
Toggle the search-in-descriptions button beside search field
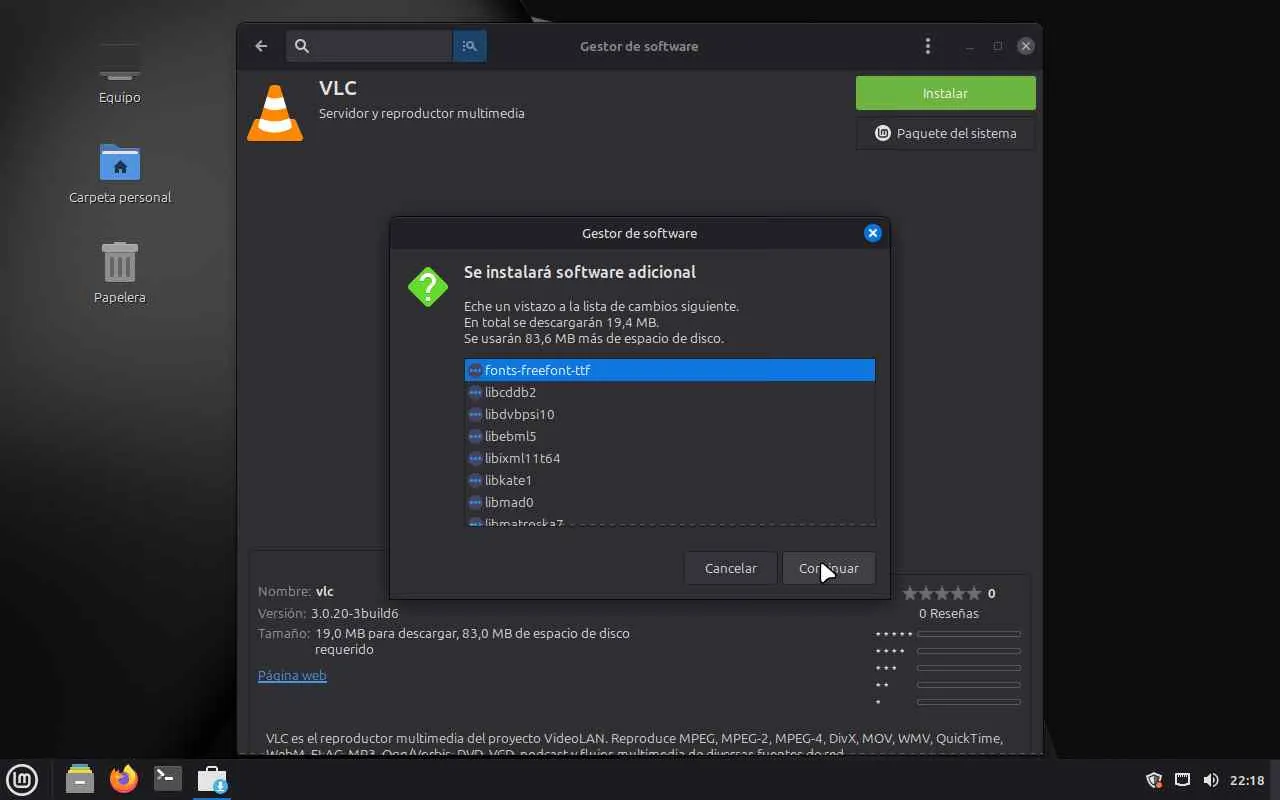[470, 46]
